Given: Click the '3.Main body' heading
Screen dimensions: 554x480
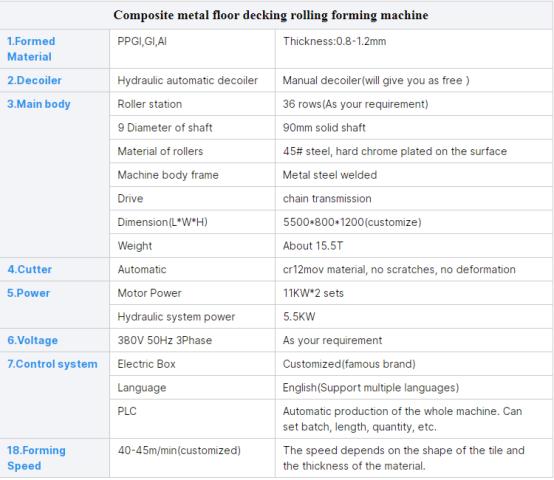Looking at the screenshot, I should pyautogui.click(x=39, y=104).
